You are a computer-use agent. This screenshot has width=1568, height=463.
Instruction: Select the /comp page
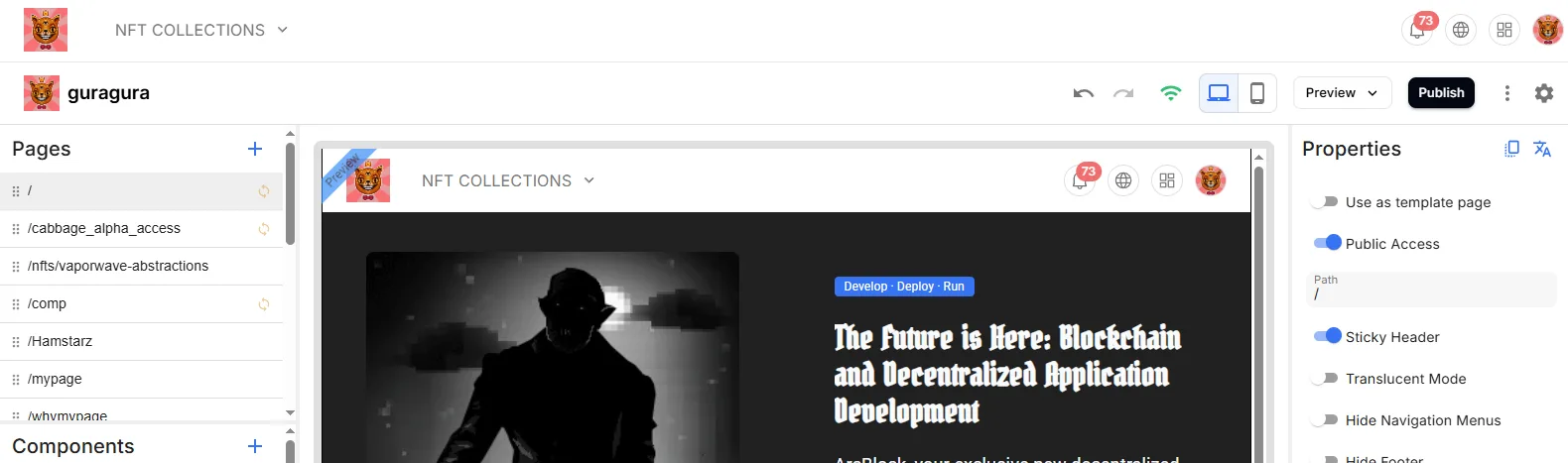tap(141, 304)
